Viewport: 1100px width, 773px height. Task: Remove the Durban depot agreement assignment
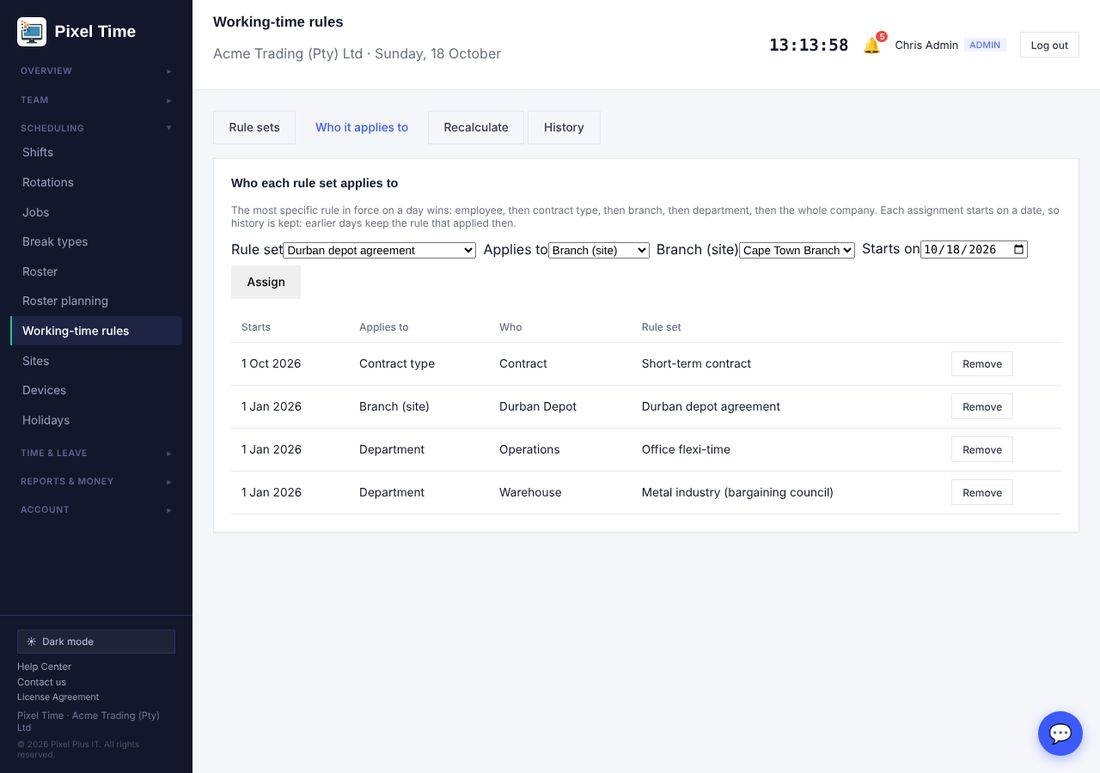(981, 407)
